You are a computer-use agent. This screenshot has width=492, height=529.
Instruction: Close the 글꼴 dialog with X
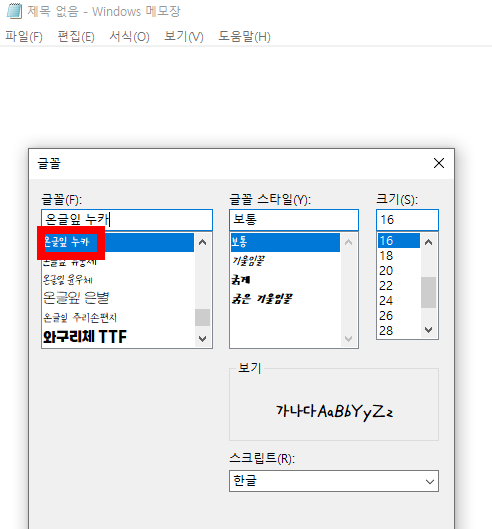(439, 163)
